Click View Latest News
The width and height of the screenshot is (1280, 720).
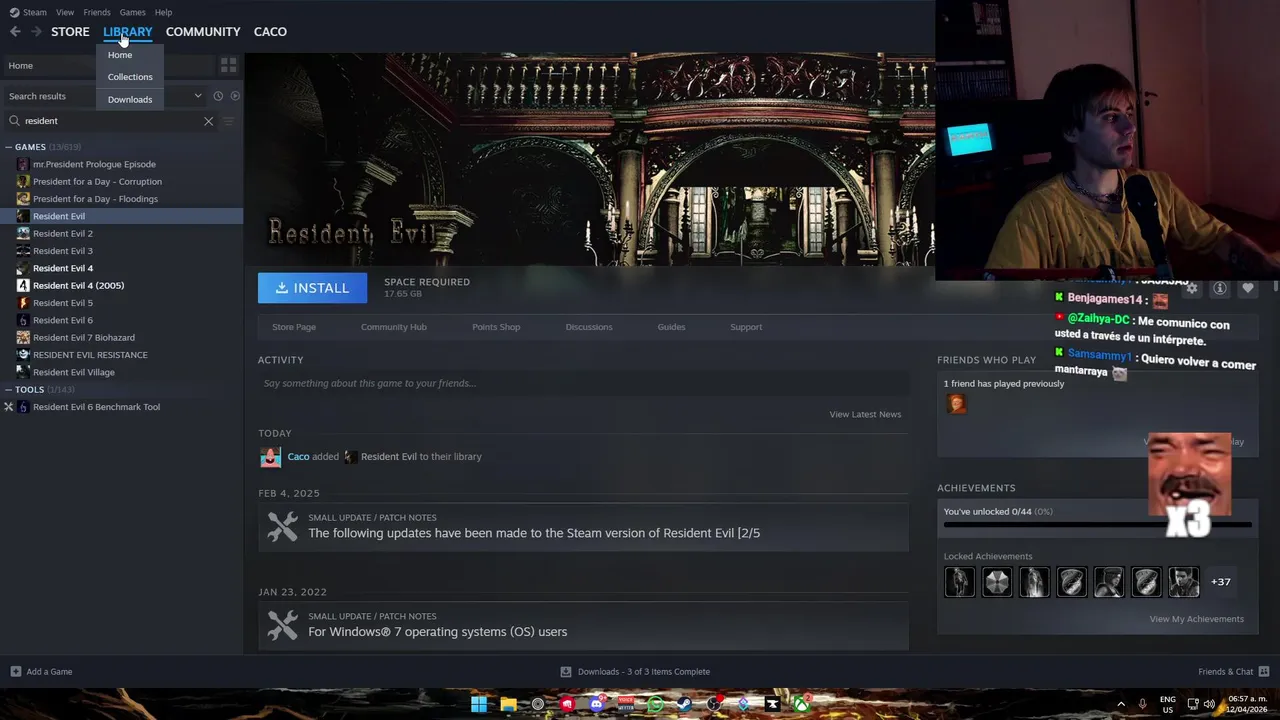click(865, 414)
